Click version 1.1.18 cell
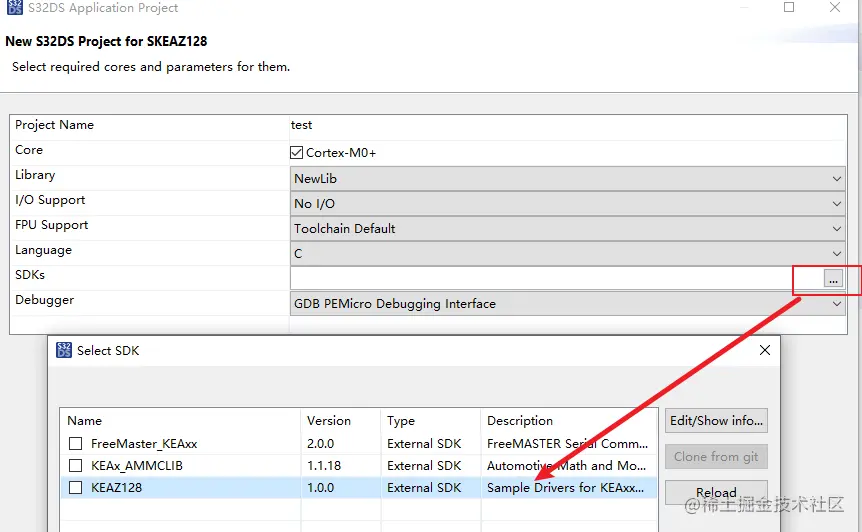 [324, 466]
